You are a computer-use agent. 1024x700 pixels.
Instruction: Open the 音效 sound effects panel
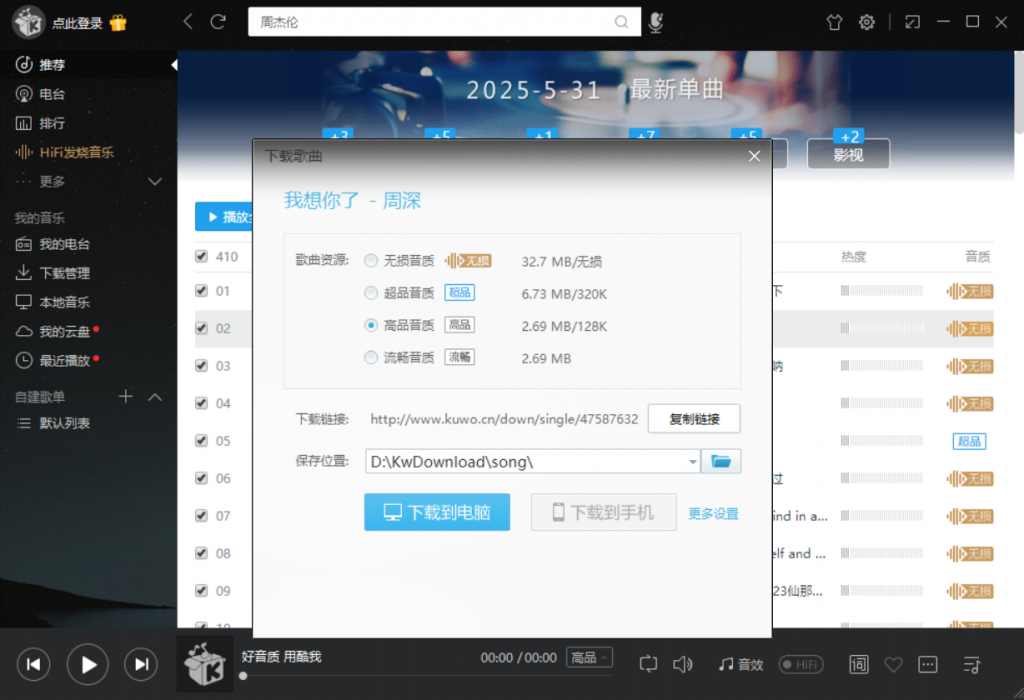tap(740, 663)
